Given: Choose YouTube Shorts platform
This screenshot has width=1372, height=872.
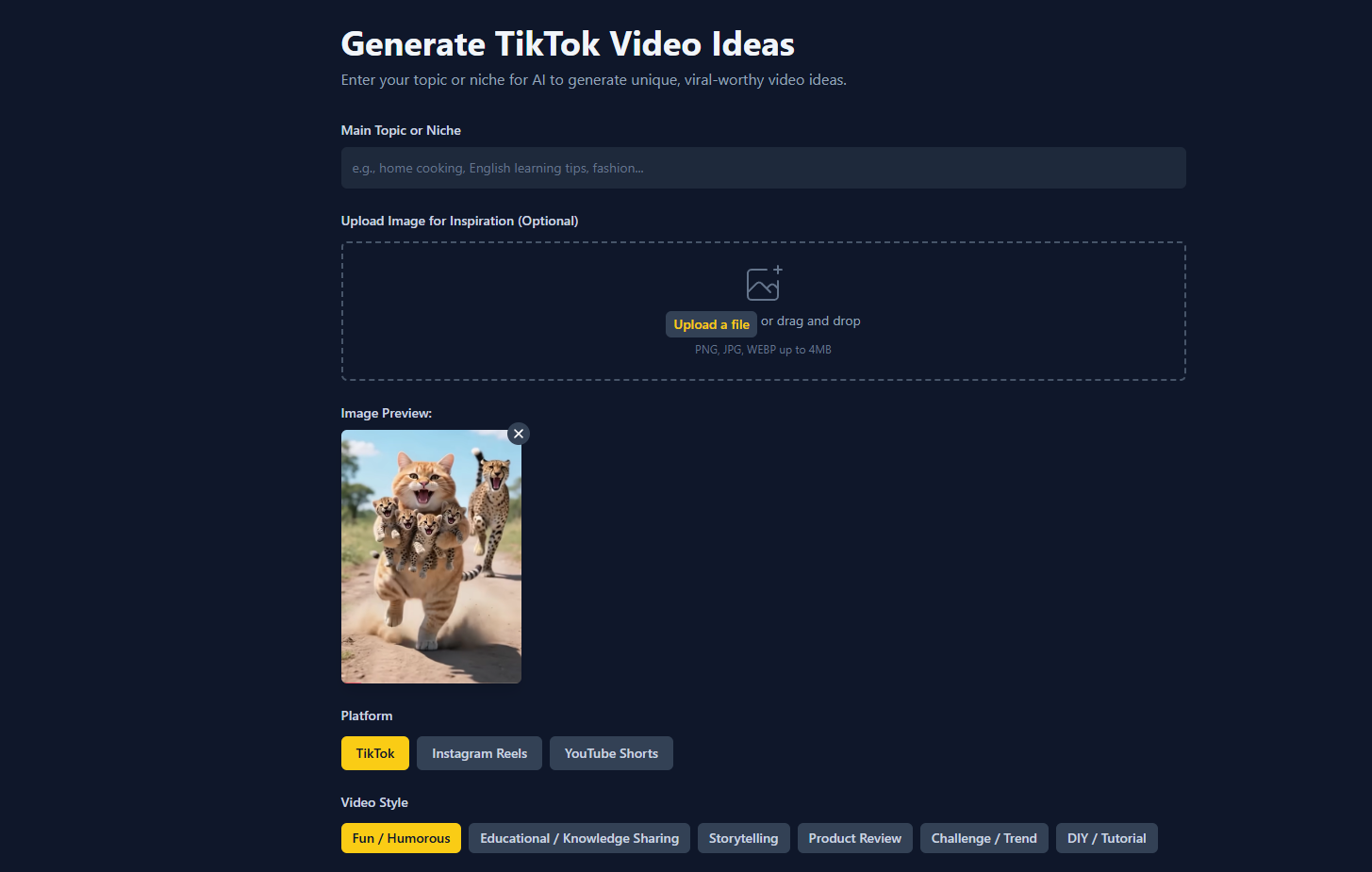Looking at the screenshot, I should (x=611, y=753).
